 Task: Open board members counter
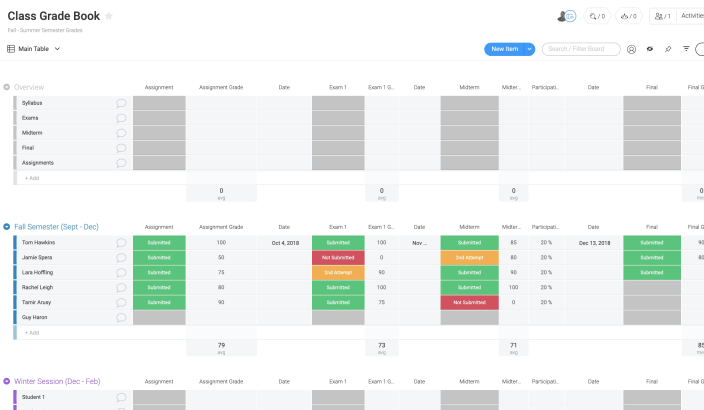(663, 16)
